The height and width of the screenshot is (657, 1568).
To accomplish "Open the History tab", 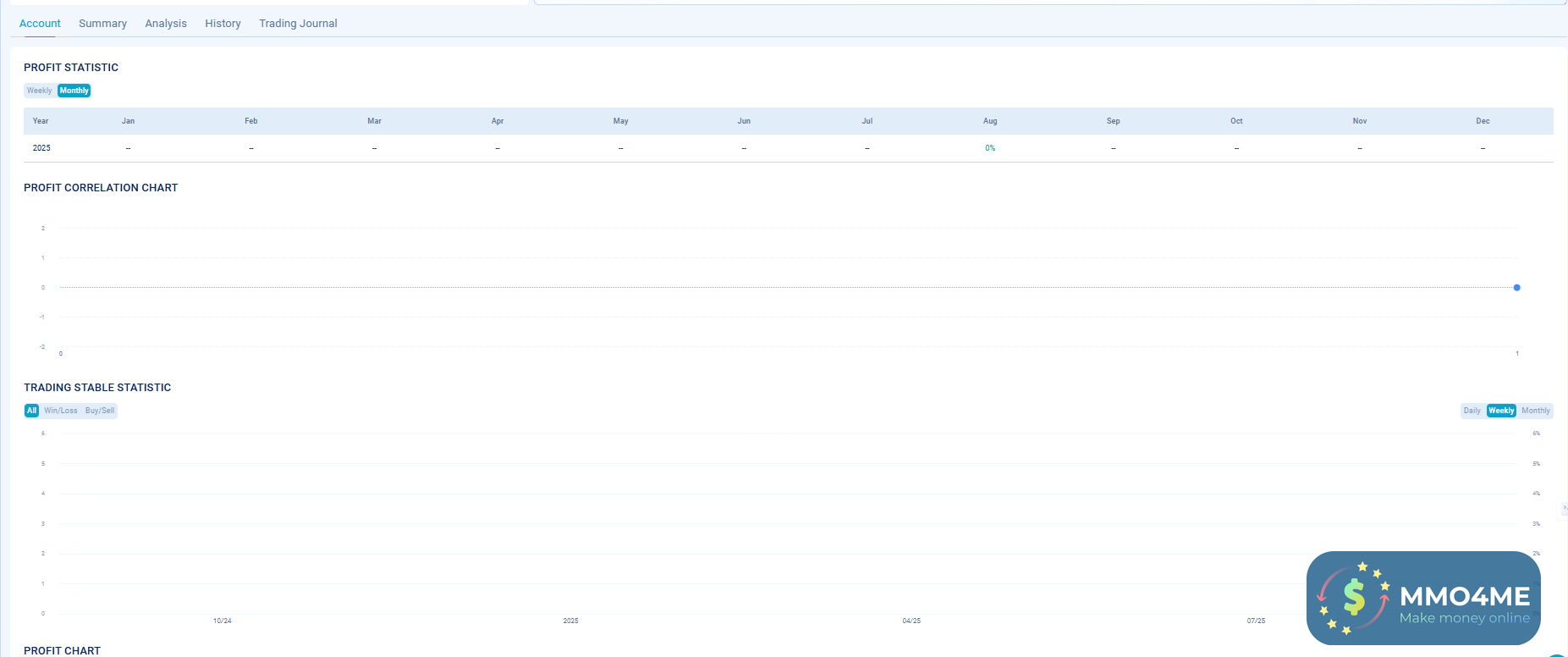I will (223, 24).
